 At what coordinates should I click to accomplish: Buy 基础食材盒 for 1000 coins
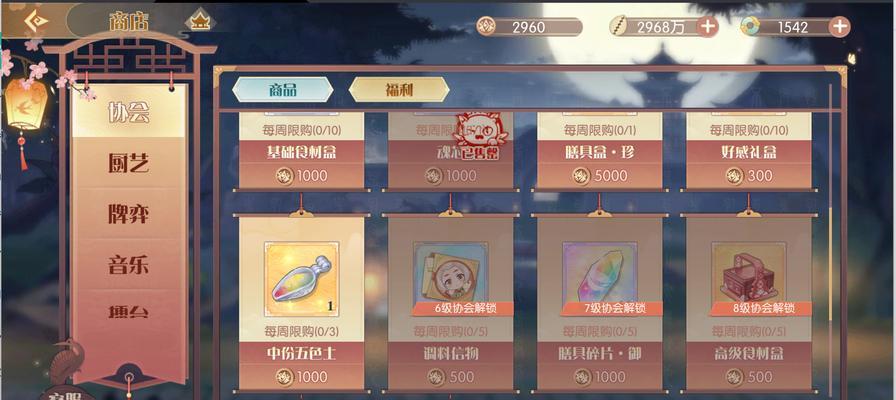302,176
